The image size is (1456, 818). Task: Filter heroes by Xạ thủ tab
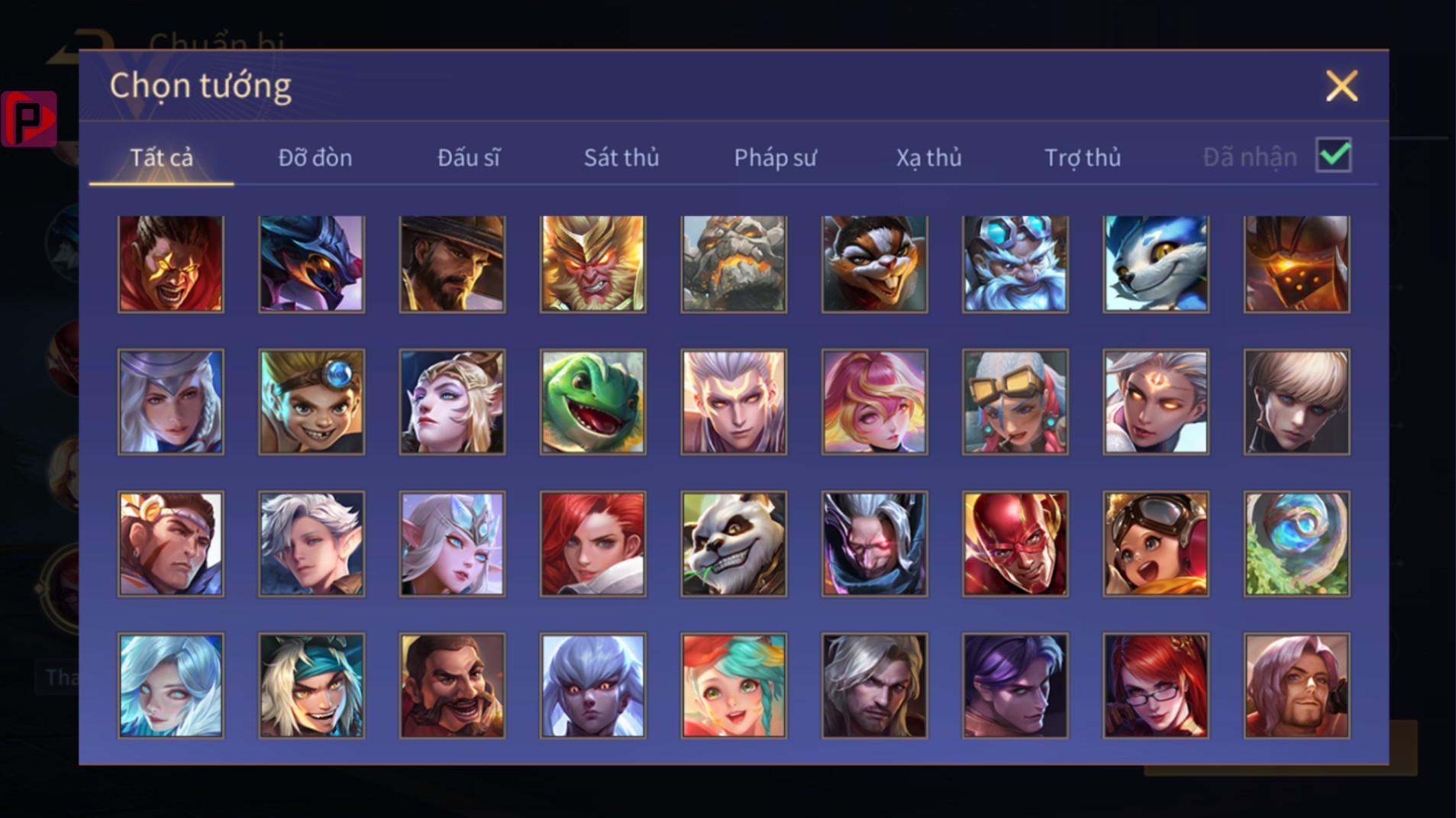tap(928, 157)
